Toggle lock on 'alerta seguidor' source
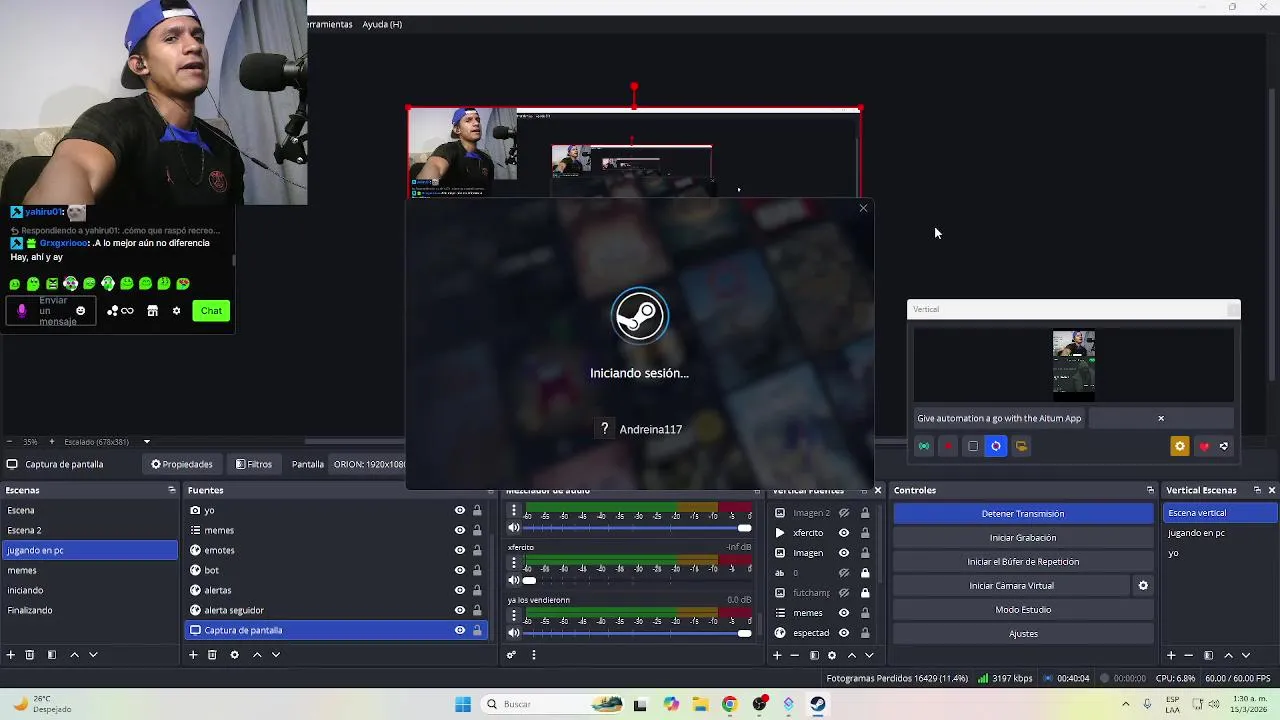The image size is (1280, 720). click(477, 610)
